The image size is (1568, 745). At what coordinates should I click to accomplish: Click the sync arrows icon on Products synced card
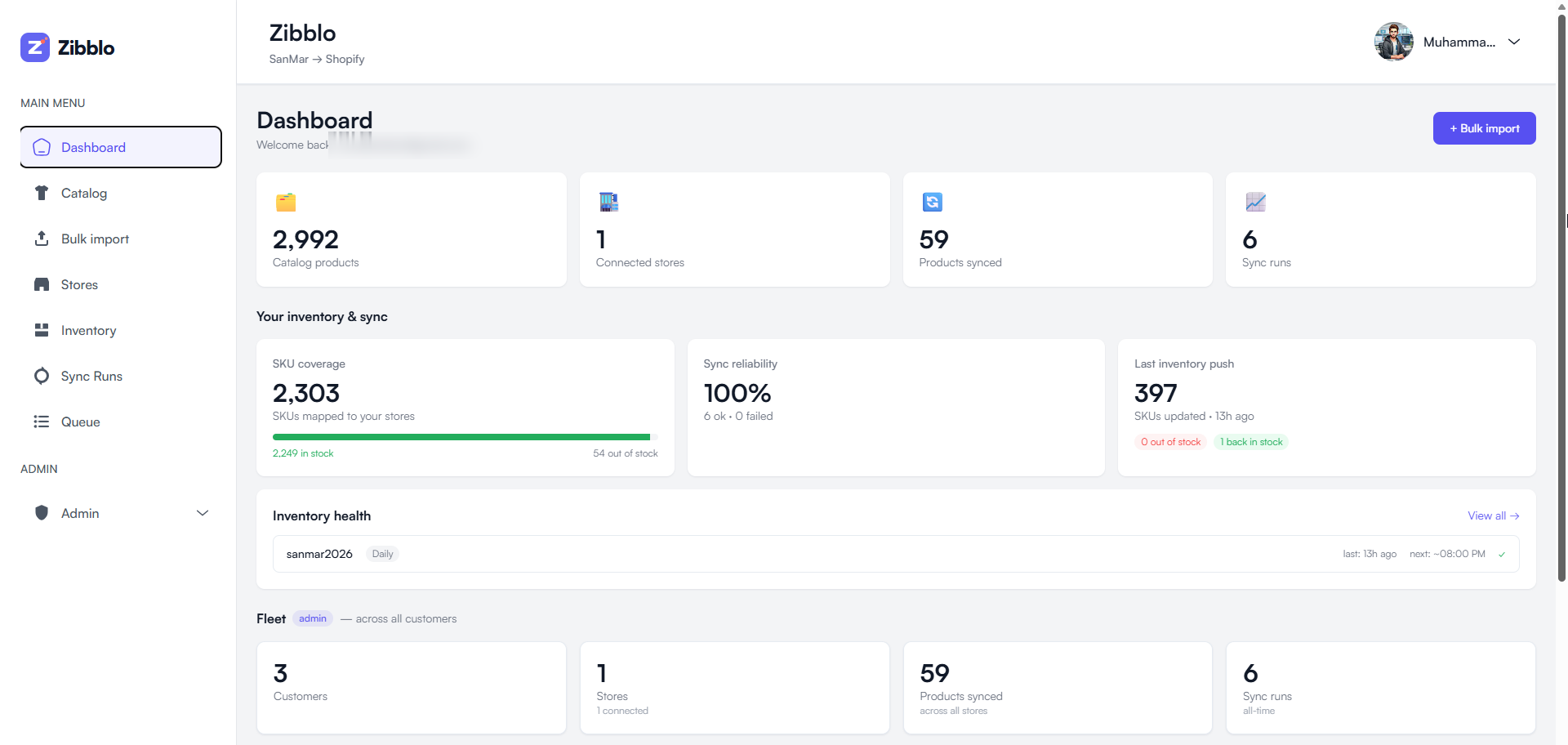(x=932, y=202)
